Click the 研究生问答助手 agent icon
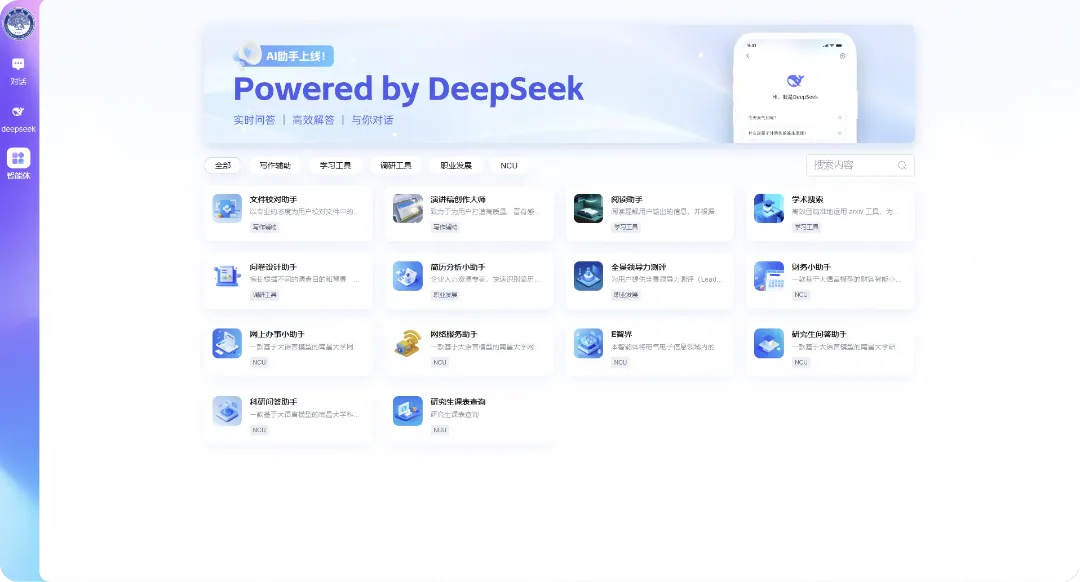The height and width of the screenshot is (582, 1080). point(769,344)
